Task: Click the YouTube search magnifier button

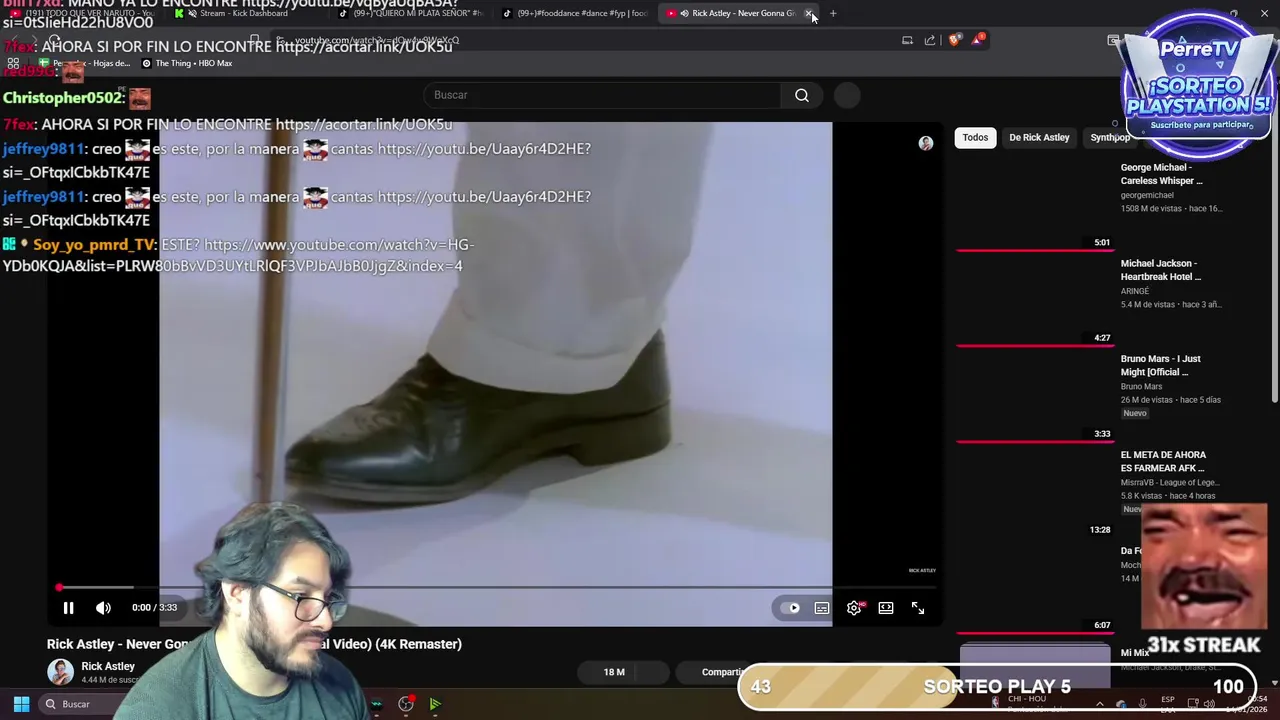Action: (x=802, y=95)
